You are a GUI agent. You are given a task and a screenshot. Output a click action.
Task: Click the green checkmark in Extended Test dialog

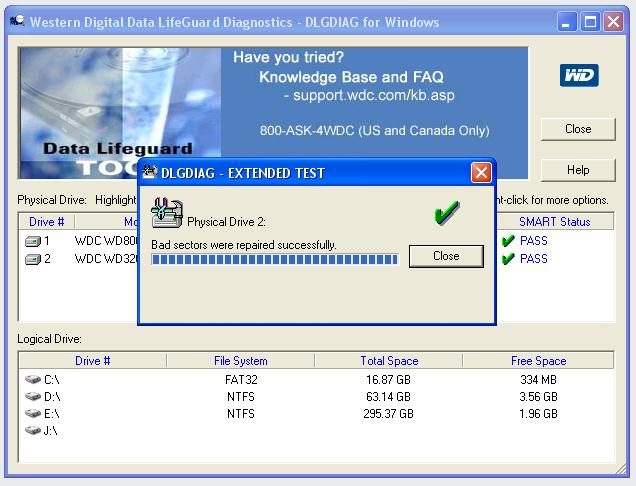[x=447, y=213]
